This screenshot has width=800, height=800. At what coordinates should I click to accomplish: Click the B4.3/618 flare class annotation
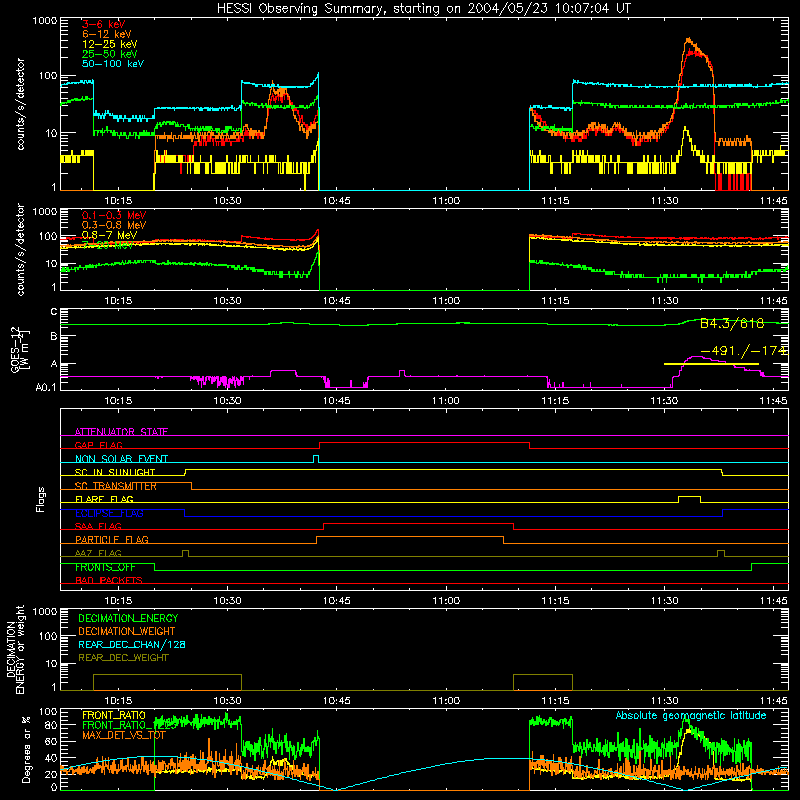(x=732, y=323)
